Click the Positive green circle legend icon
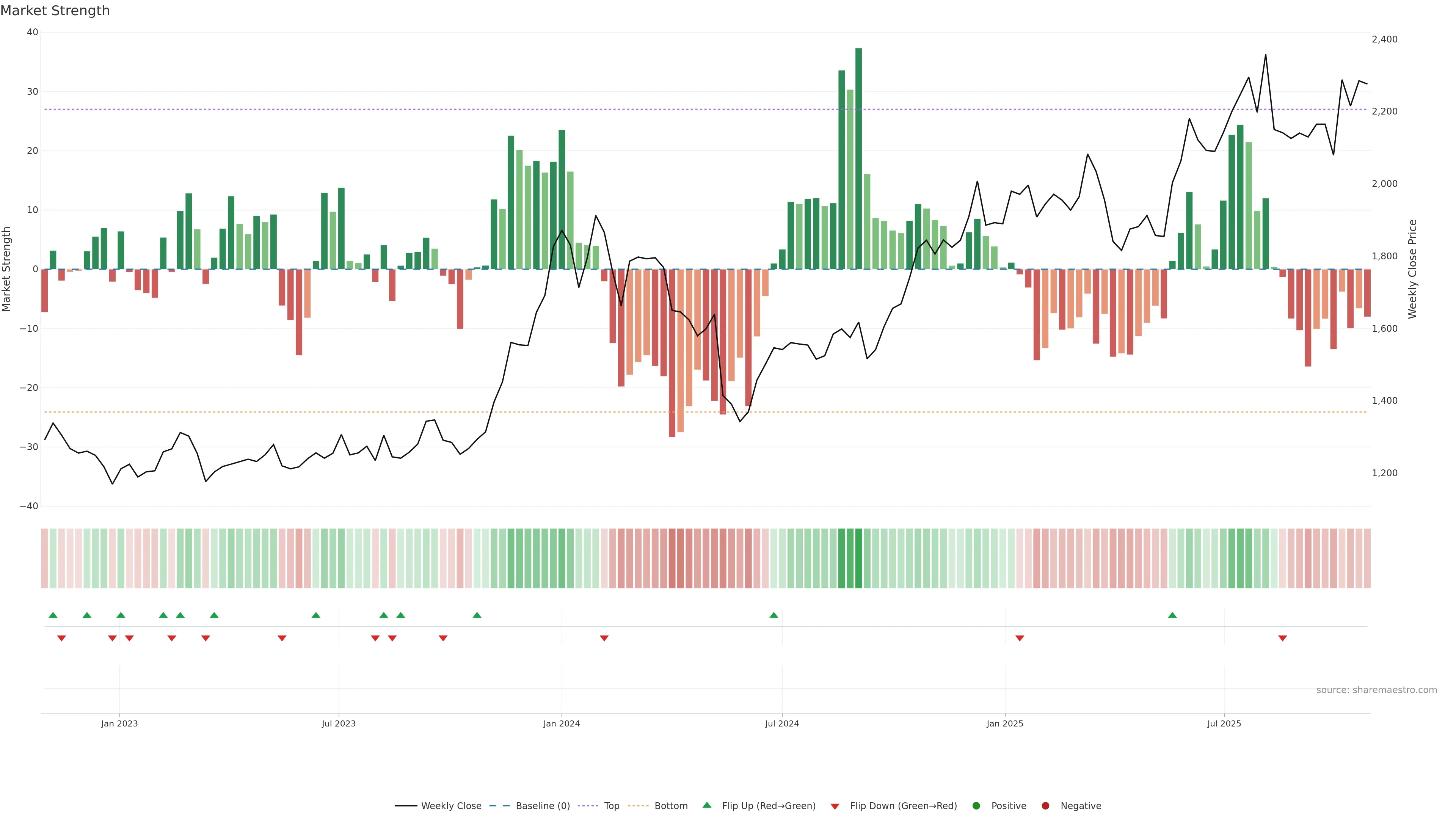 pos(976,806)
